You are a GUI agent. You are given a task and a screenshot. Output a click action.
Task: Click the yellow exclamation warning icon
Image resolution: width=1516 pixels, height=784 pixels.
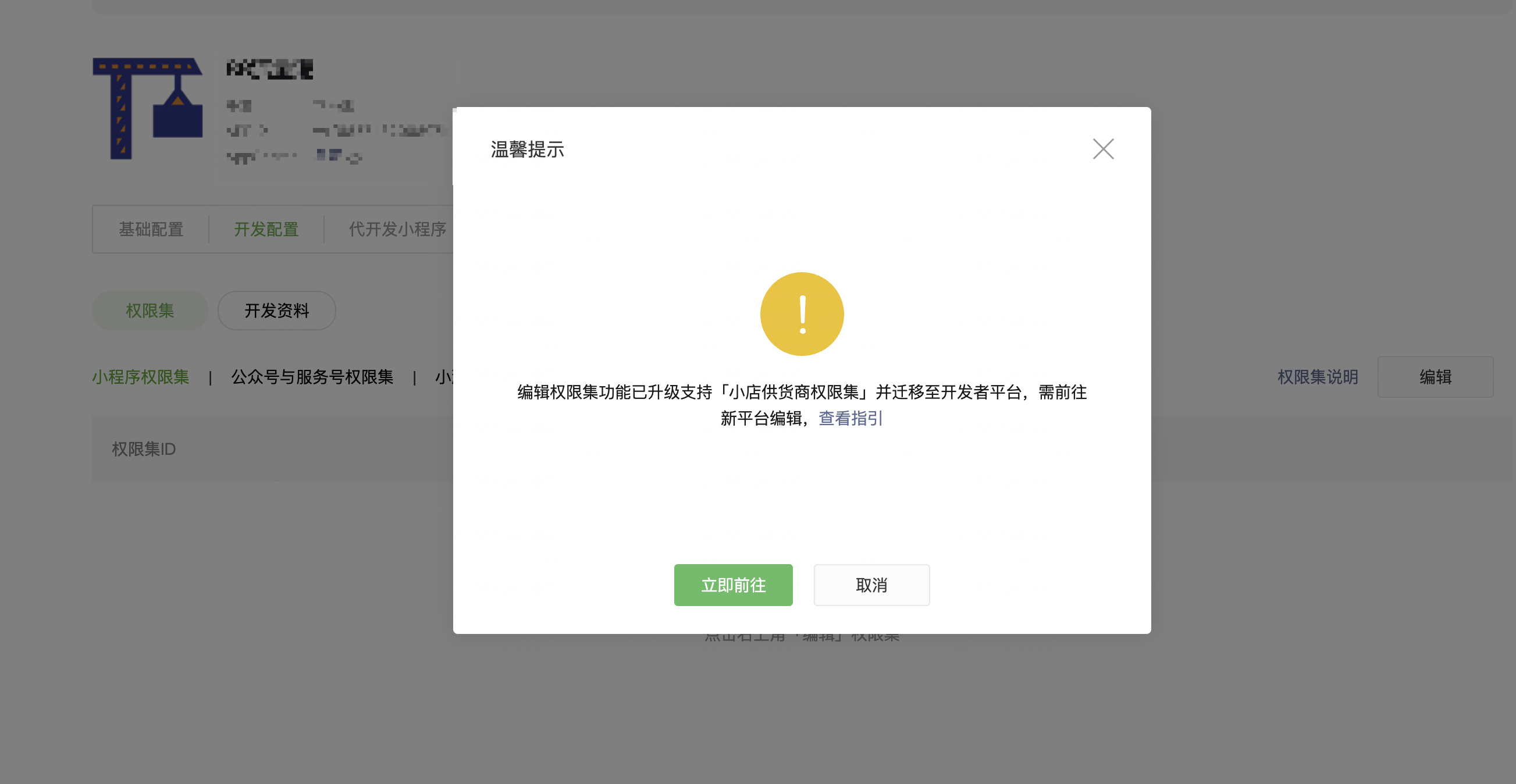click(802, 313)
